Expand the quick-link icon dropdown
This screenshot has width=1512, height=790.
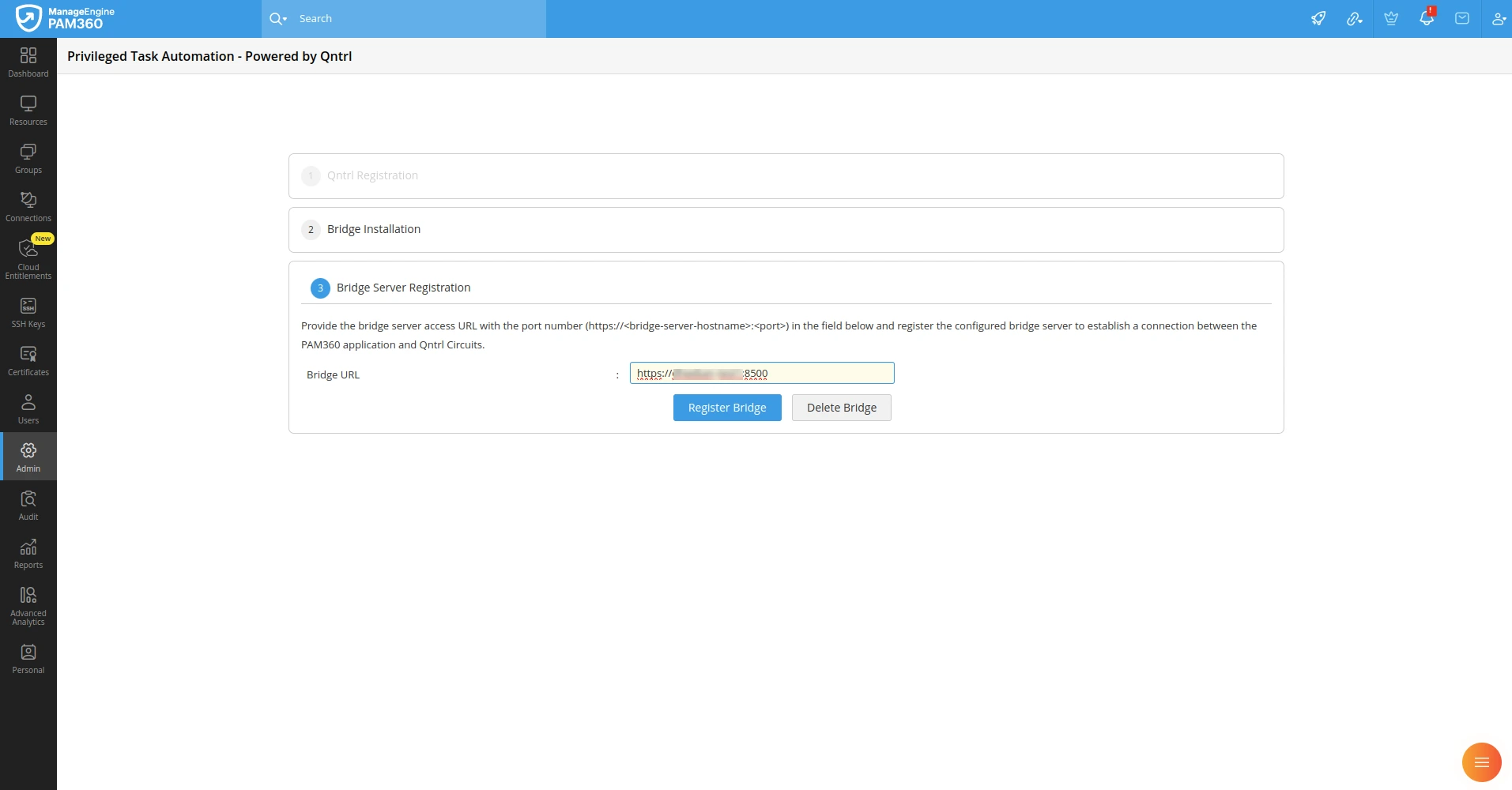point(1355,18)
